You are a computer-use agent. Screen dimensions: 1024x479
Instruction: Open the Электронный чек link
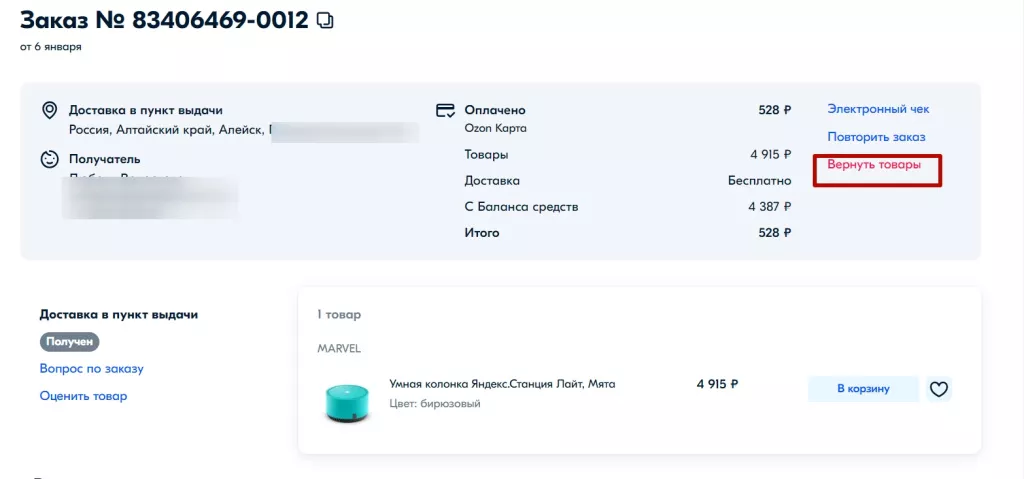click(878, 109)
